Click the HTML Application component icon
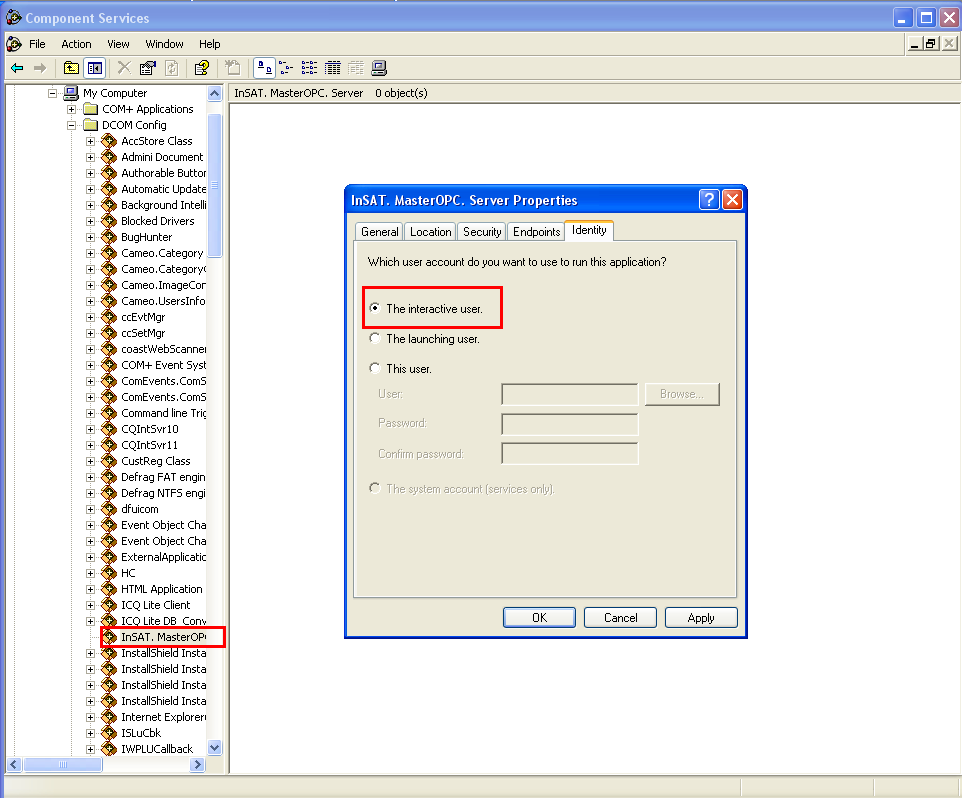 tap(109, 589)
